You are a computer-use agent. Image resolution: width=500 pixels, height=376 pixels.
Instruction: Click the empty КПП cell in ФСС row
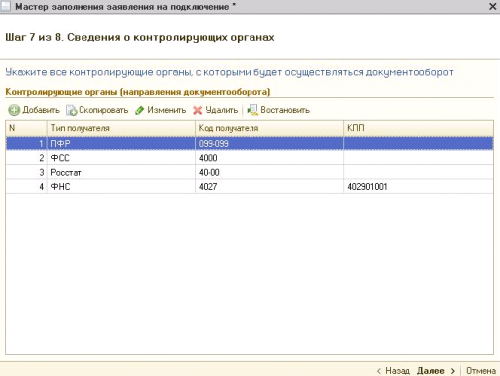pyautogui.click(x=419, y=158)
